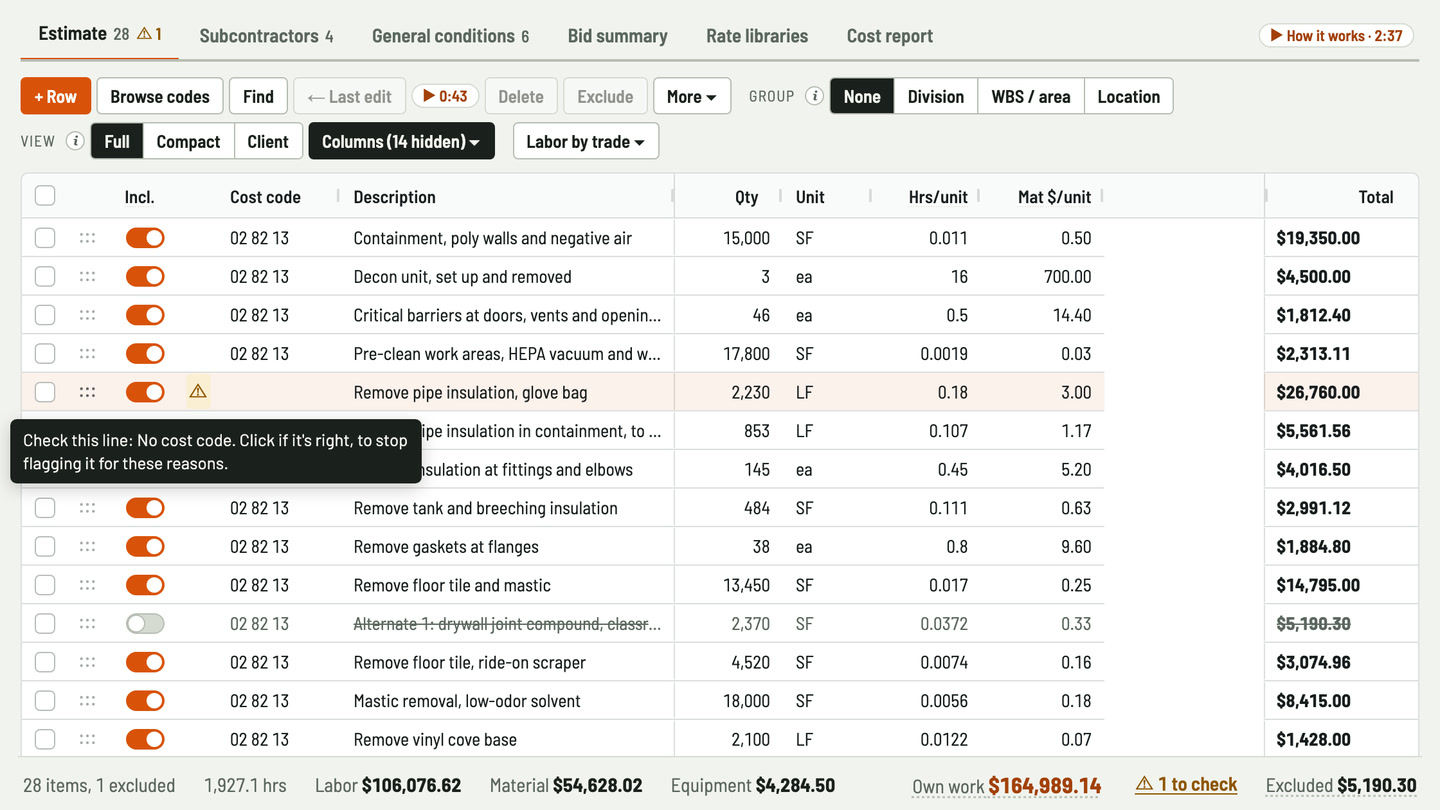The width and height of the screenshot is (1440, 810).
Task: Open the Rate libraries tab
Action: coord(757,36)
